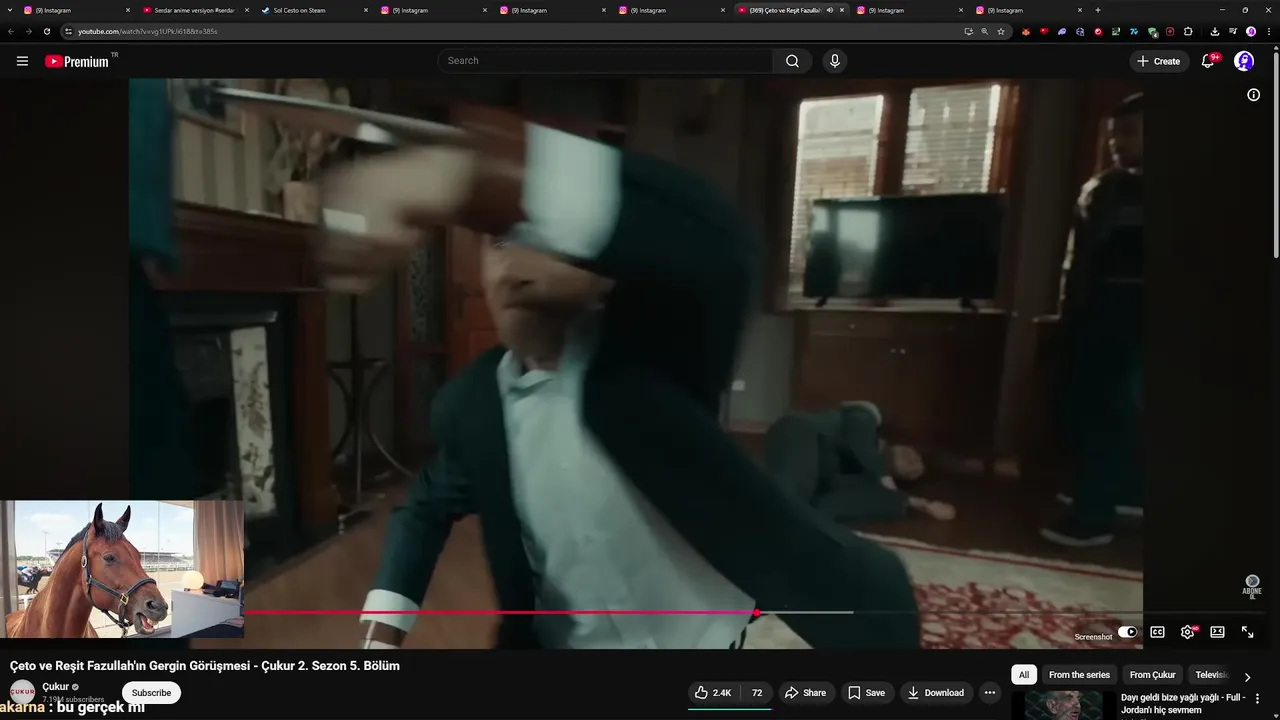The height and width of the screenshot is (720, 1280).
Task: Enter fullscreen video mode
Action: pos(1247,632)
